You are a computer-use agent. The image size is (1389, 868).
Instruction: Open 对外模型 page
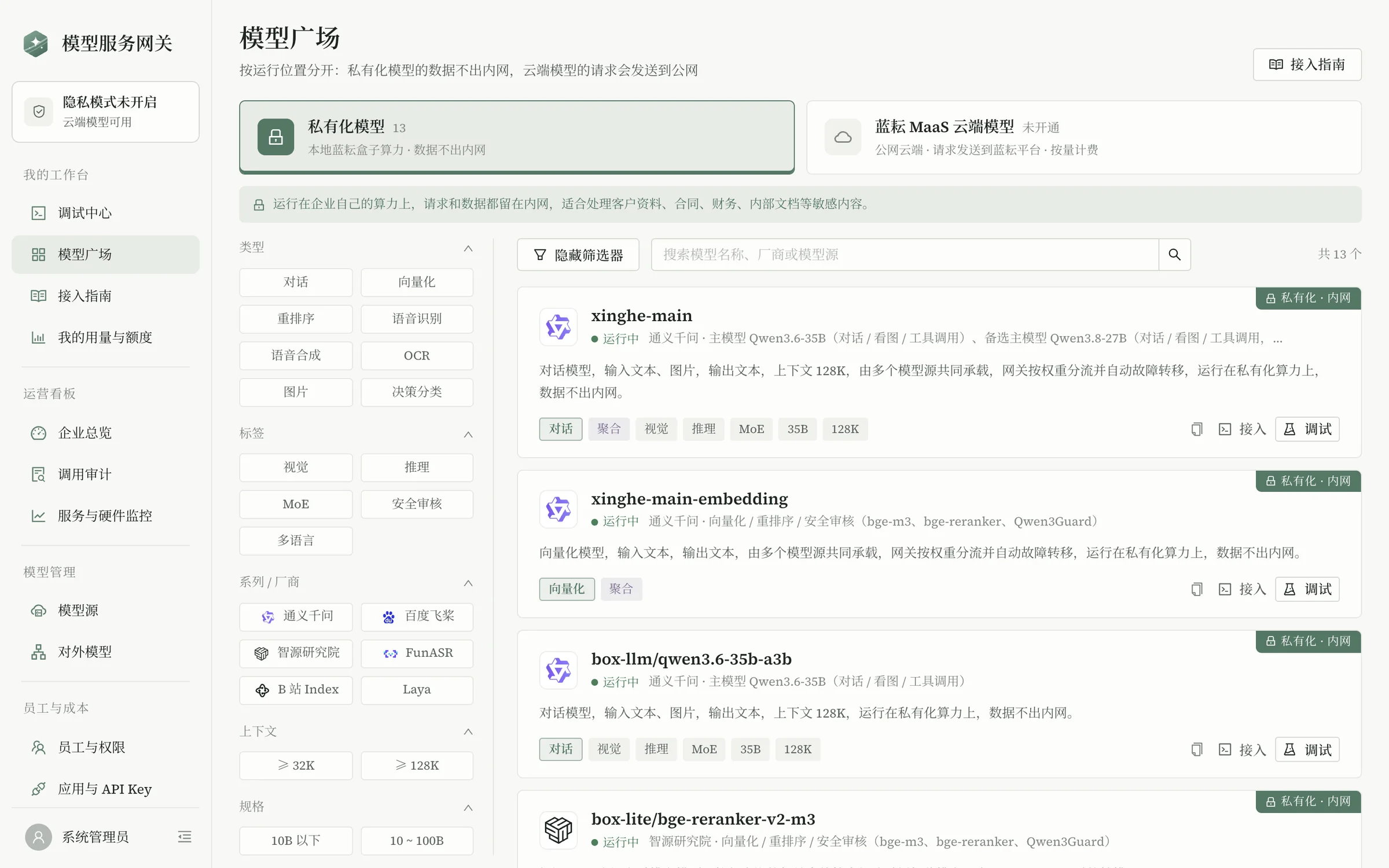coord(105,652)
